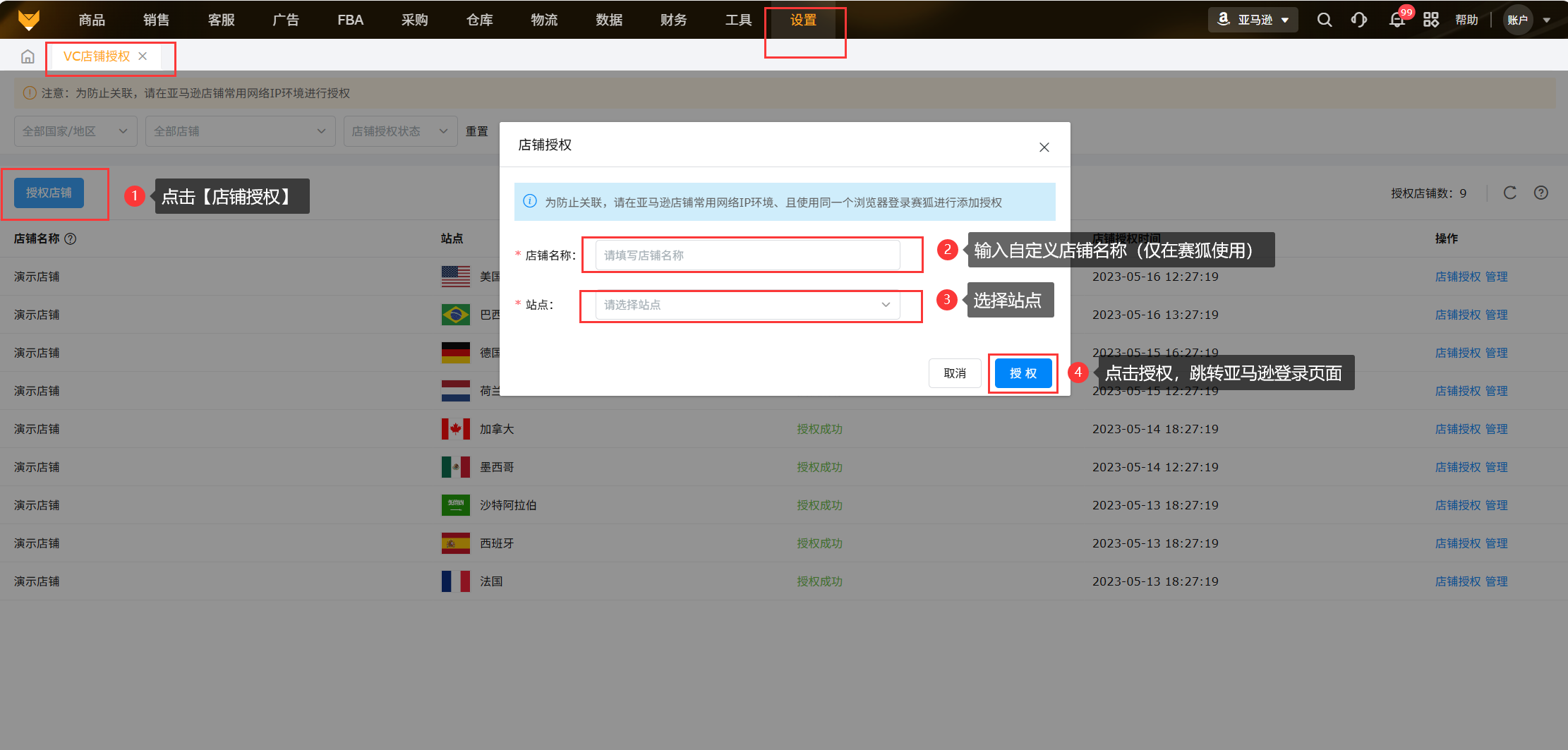This screenshot has height=750, width=1568.
Task: Open the 仓库 menu
Action: tap(480, 20)
